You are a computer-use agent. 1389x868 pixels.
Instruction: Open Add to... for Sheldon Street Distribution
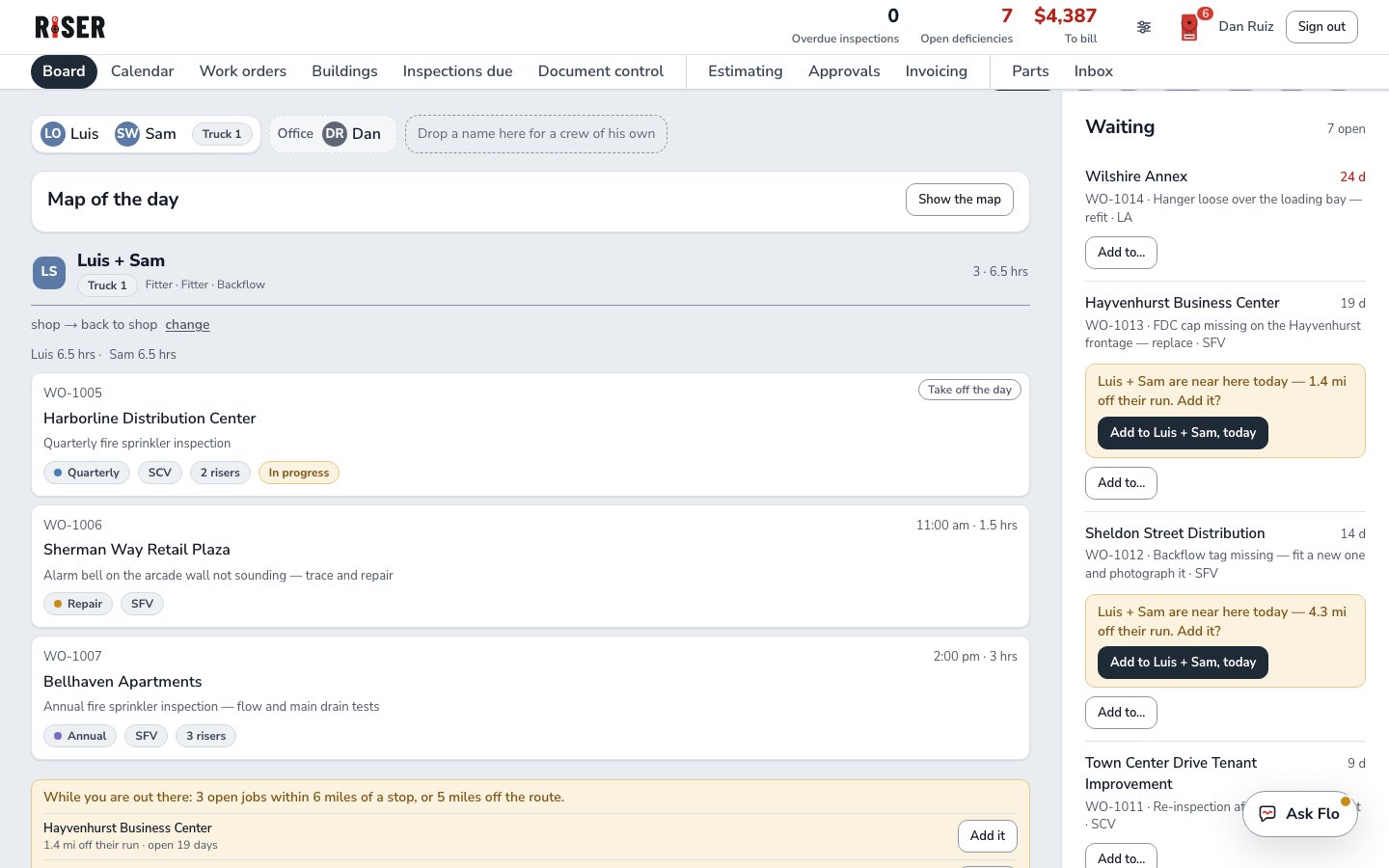click(1121, 713)
